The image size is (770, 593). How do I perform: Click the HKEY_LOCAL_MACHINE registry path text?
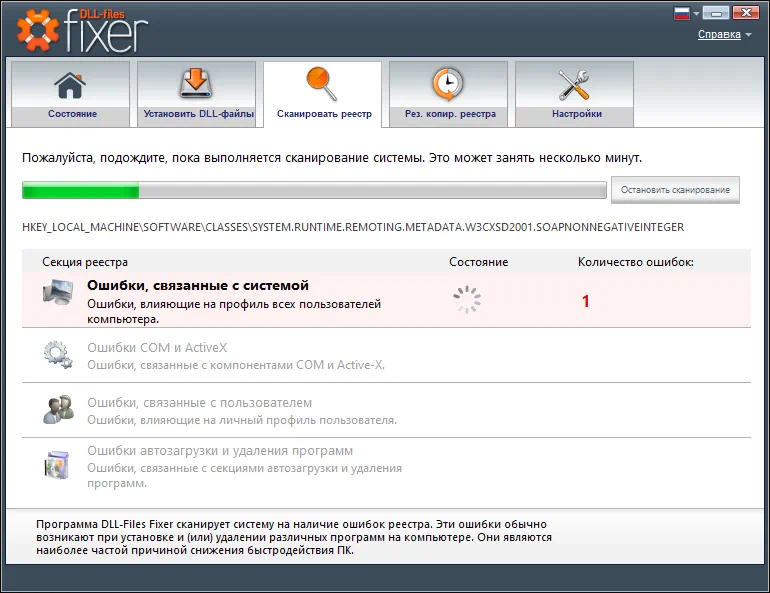point(353,227)
